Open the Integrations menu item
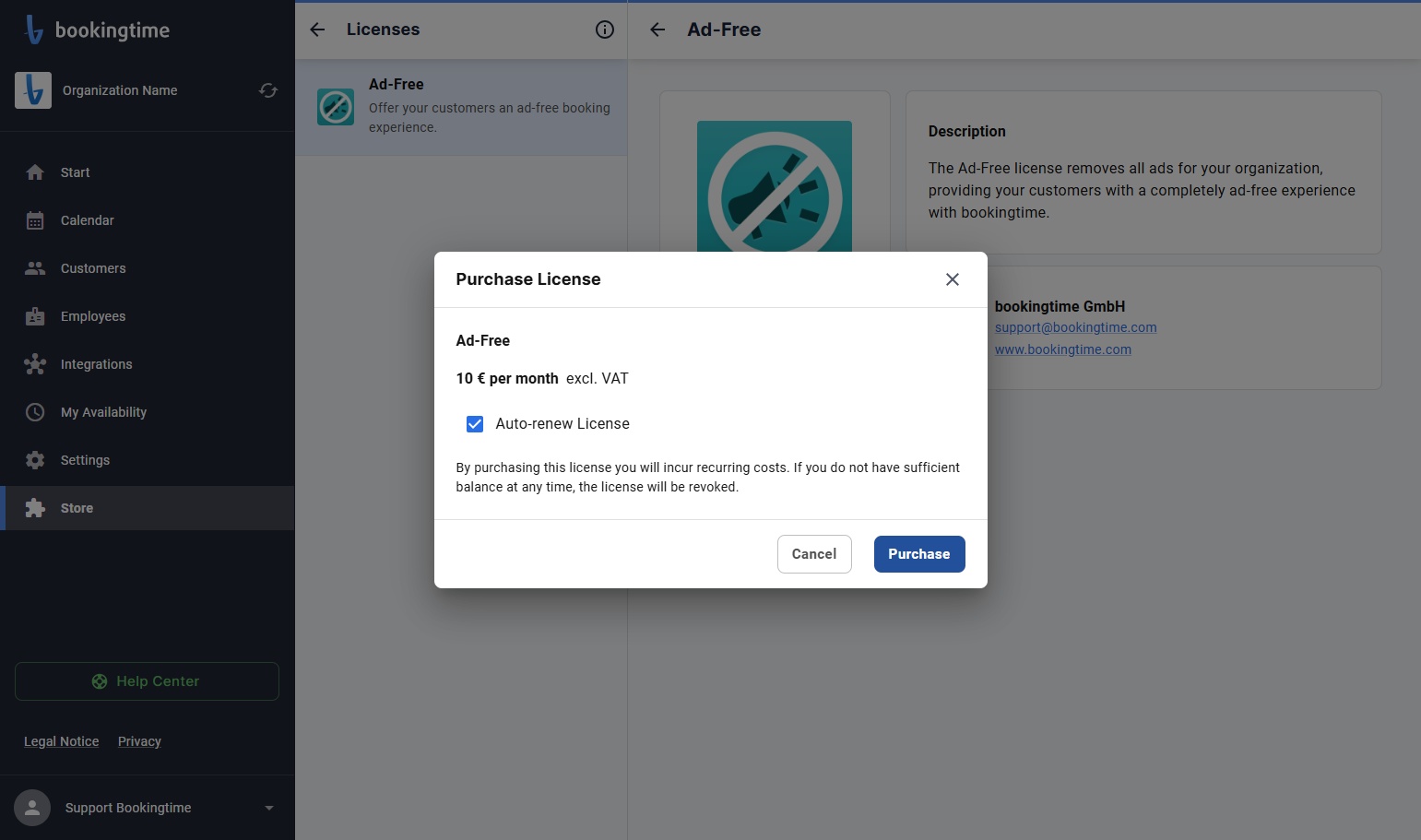 coord(148,364)
